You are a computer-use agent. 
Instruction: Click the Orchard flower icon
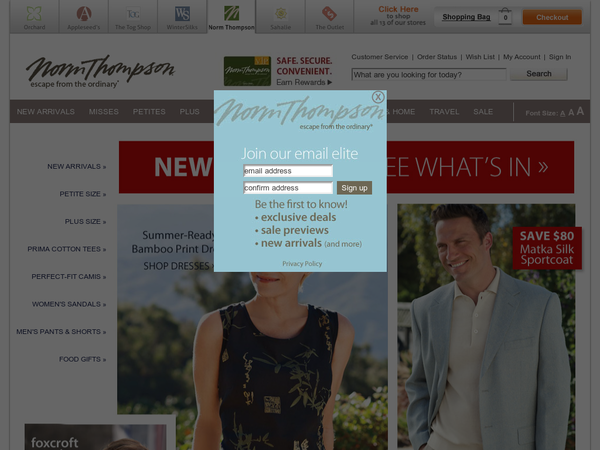pos(34,13)
